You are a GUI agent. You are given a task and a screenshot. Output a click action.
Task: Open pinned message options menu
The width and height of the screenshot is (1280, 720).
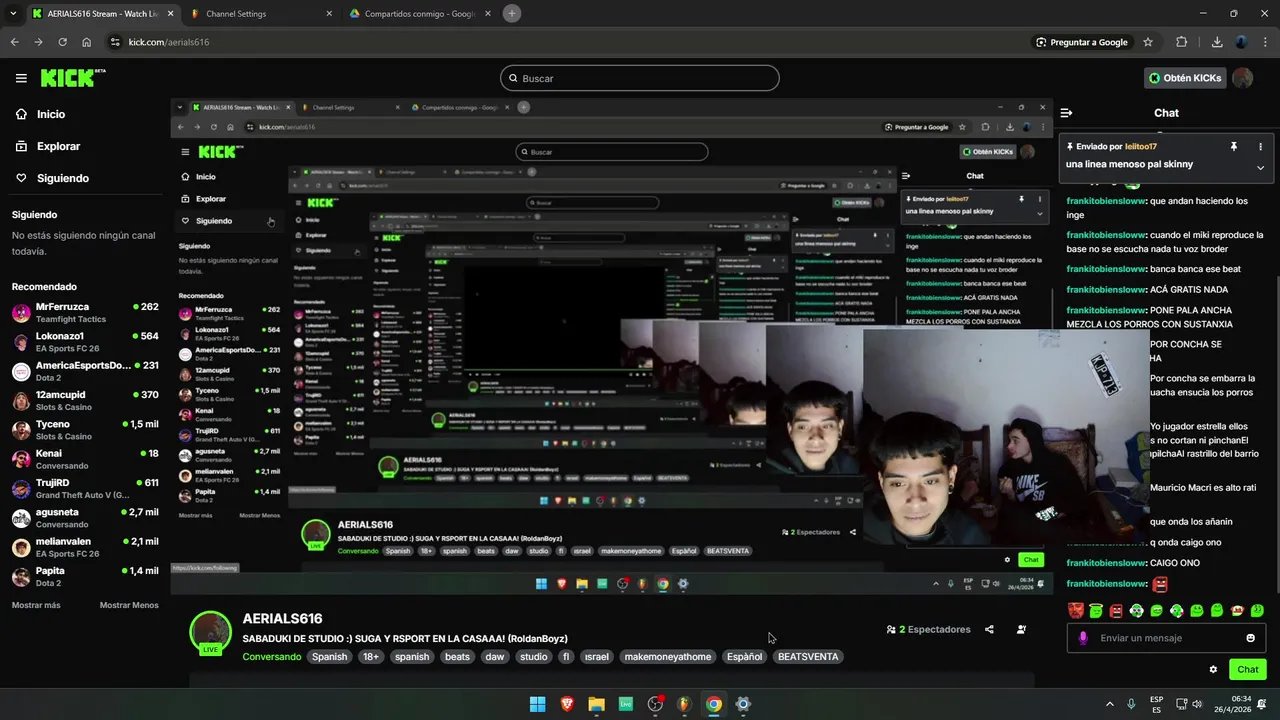1260,146
